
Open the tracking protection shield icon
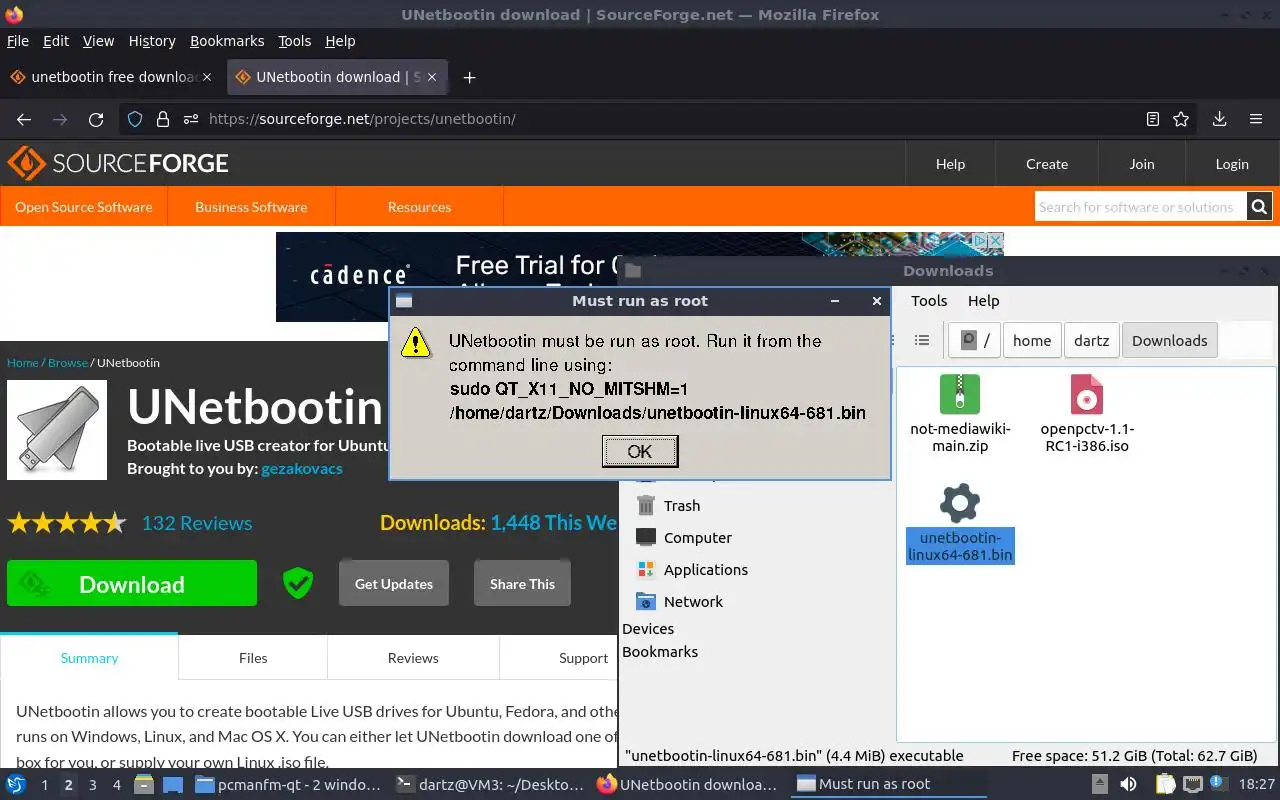pyautogui.click(x=135, y=119)
